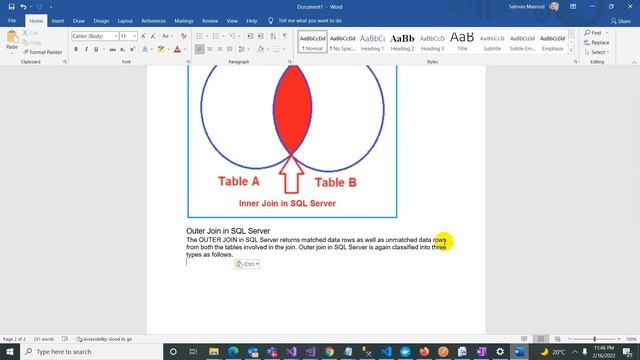640x360 pixels.
Task: Click the Windows Start button
Action: (x=10, y=351)
